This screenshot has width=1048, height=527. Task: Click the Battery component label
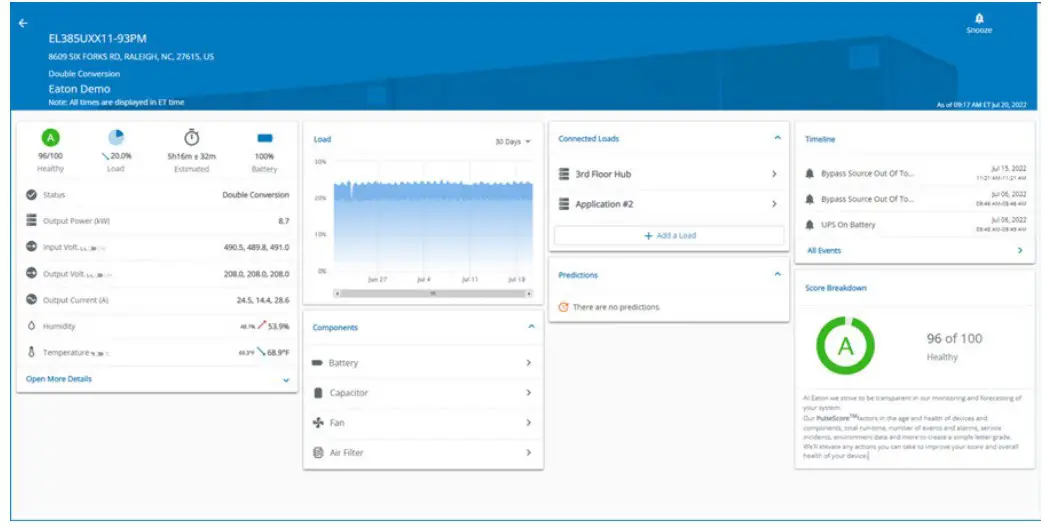[344, 363]
